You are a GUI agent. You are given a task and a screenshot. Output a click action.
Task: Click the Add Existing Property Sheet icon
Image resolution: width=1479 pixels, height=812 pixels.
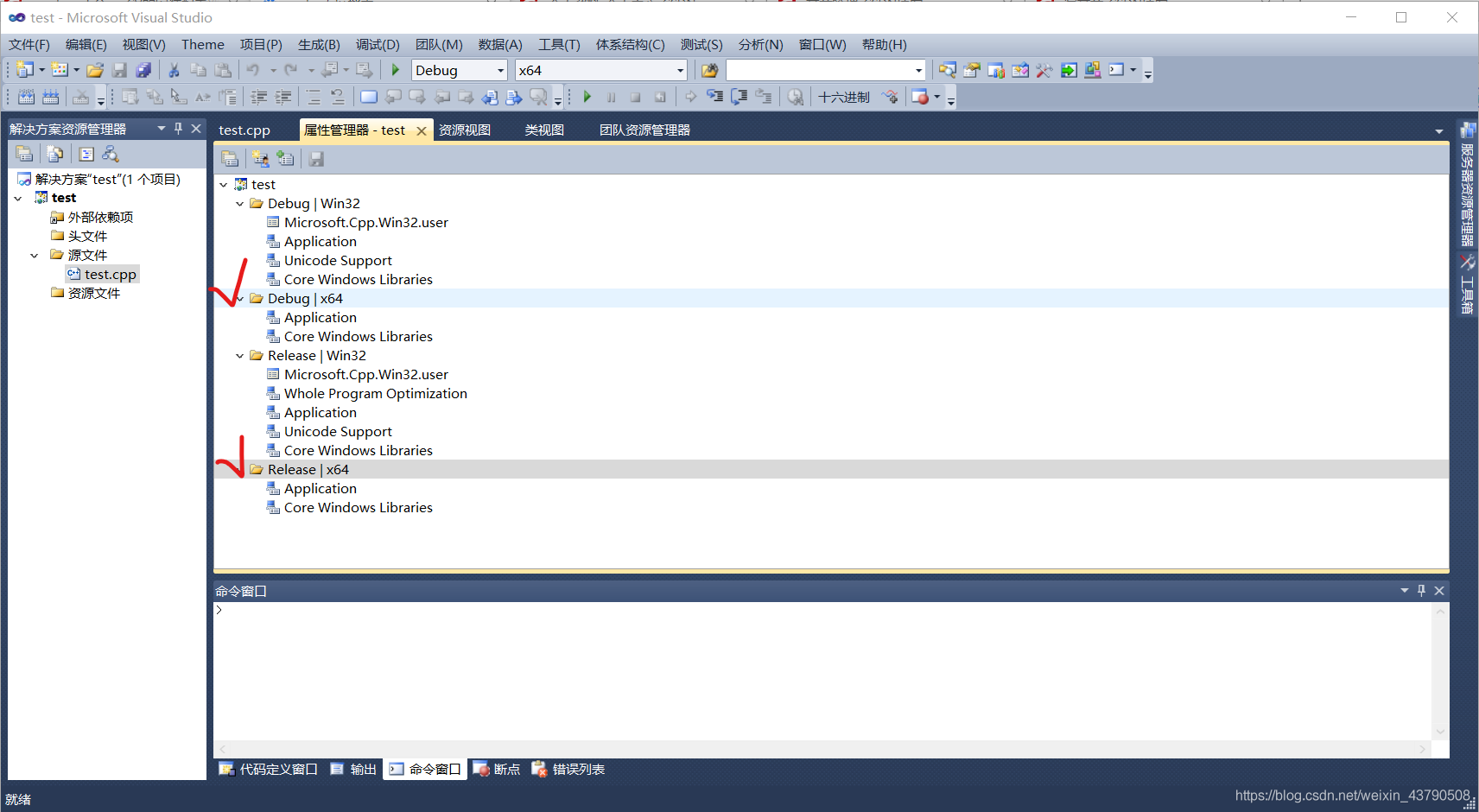tap(285, 158)
